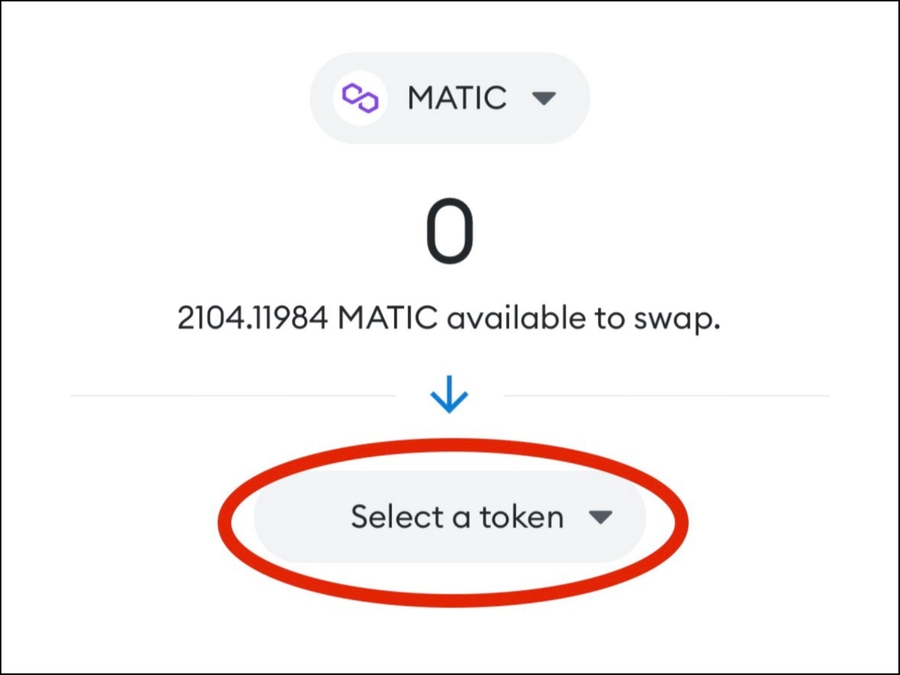Click the available MATIC balance text
The height and width of the screenshot is (675, 900).
point(448,322)
